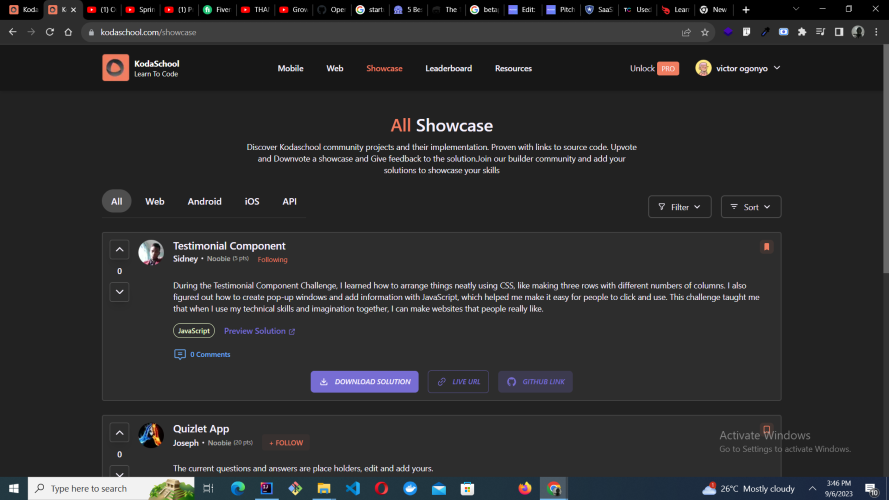Open Task View on the taskbar

(x=208, y=488)
